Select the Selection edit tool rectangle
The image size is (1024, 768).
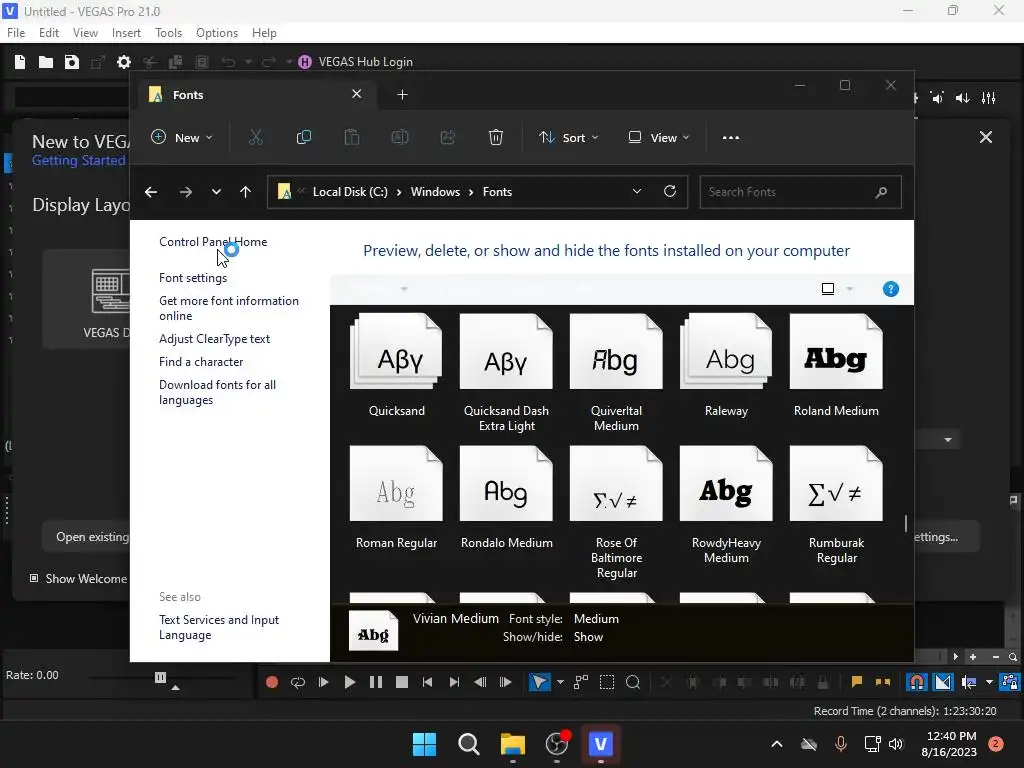[607, 682]
